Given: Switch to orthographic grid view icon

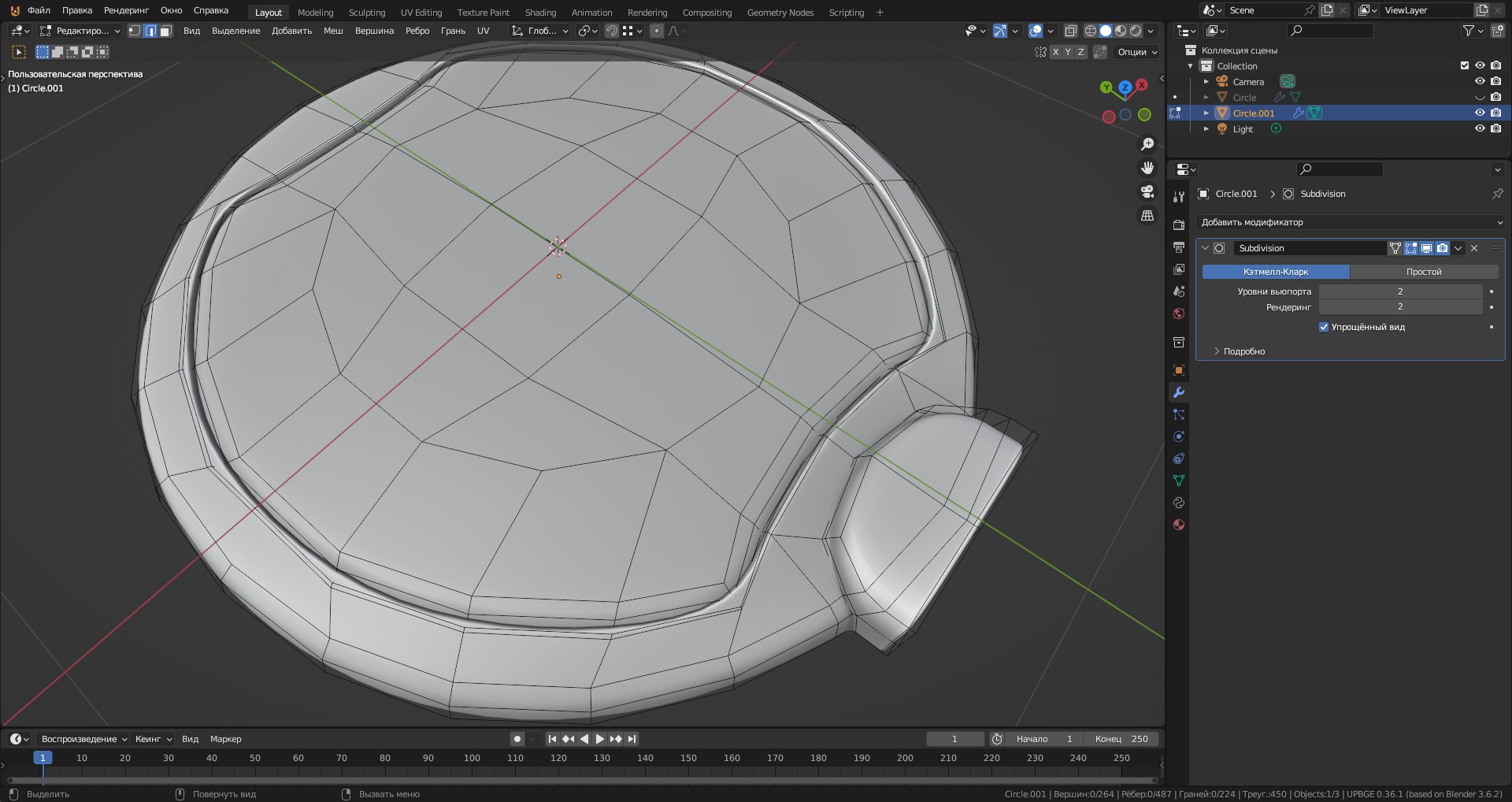Looking at the screenshot, I should pos(1147,215).
